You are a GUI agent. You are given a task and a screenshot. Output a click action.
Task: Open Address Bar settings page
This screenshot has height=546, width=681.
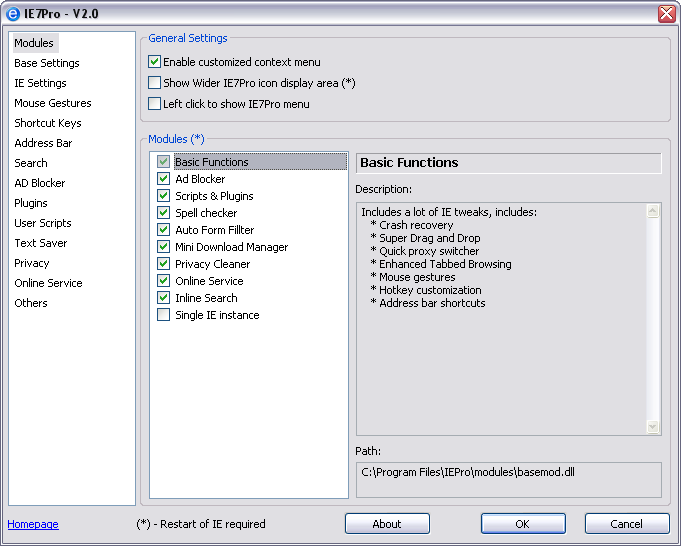[x=43, y=143]
